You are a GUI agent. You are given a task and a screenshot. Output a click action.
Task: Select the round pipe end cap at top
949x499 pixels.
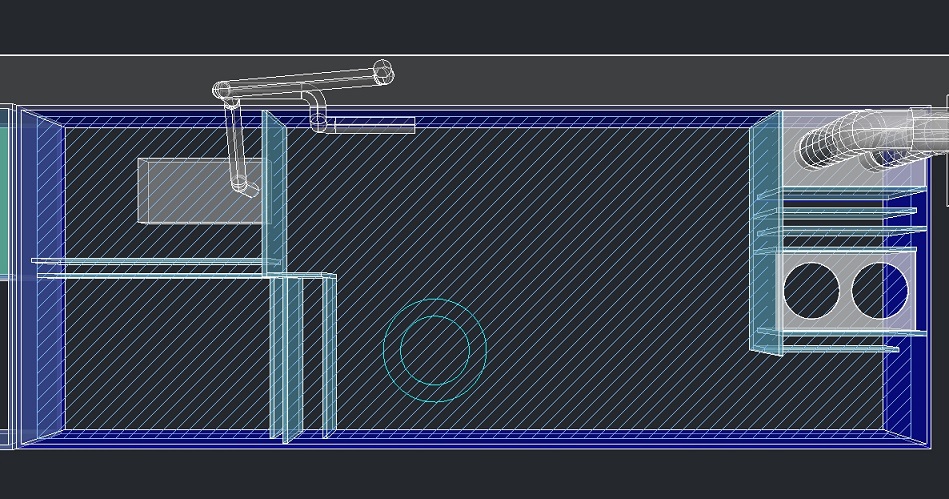click(384, 72)
